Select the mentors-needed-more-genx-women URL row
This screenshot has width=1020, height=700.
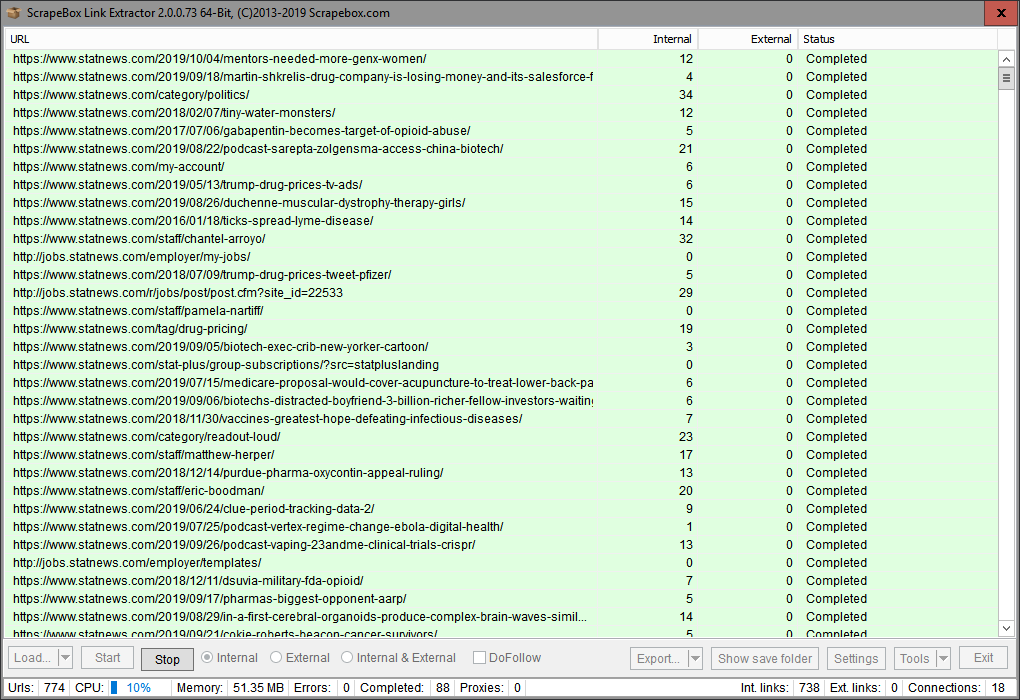[501, 59]
